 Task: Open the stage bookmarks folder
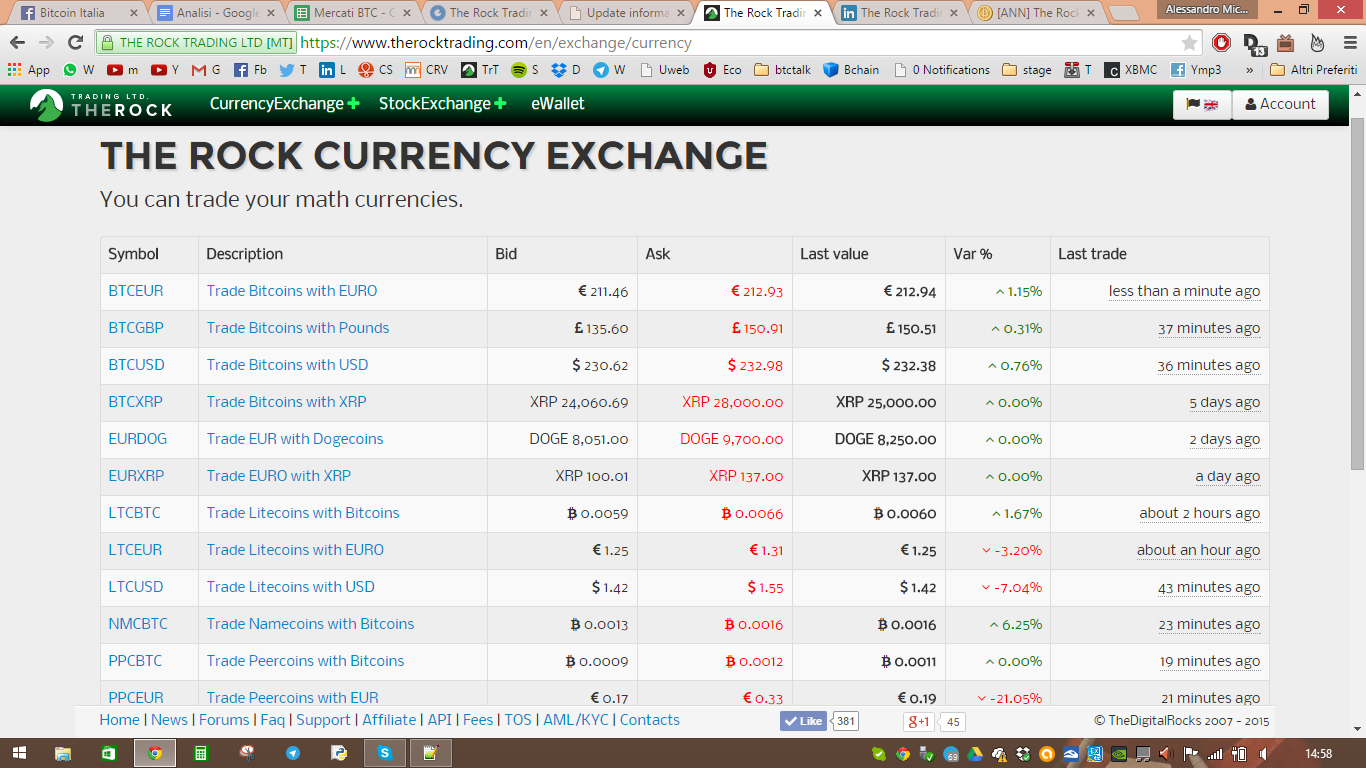(x=1027, y=70)
